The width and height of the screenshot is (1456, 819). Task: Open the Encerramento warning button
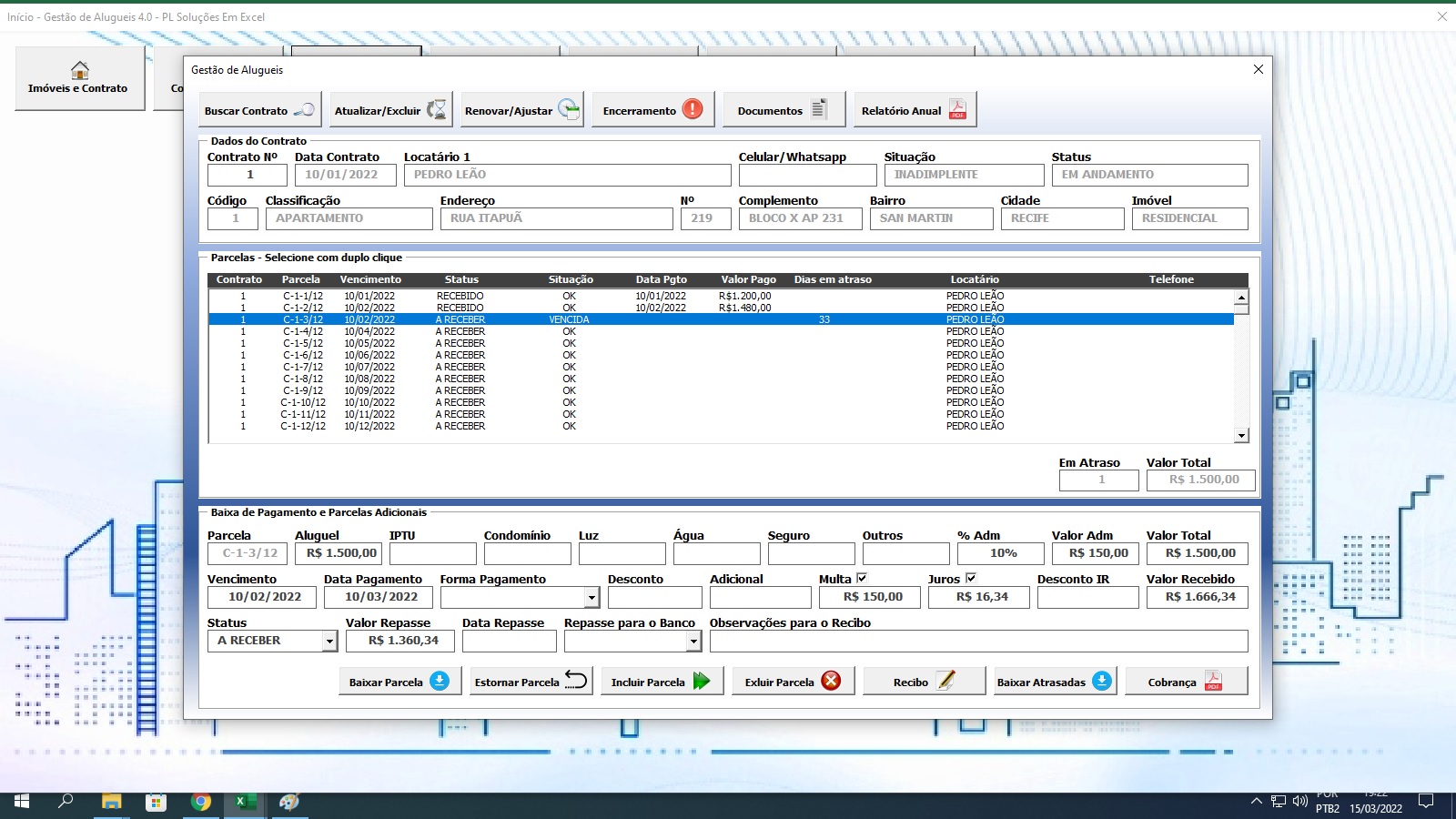(653, 110)
